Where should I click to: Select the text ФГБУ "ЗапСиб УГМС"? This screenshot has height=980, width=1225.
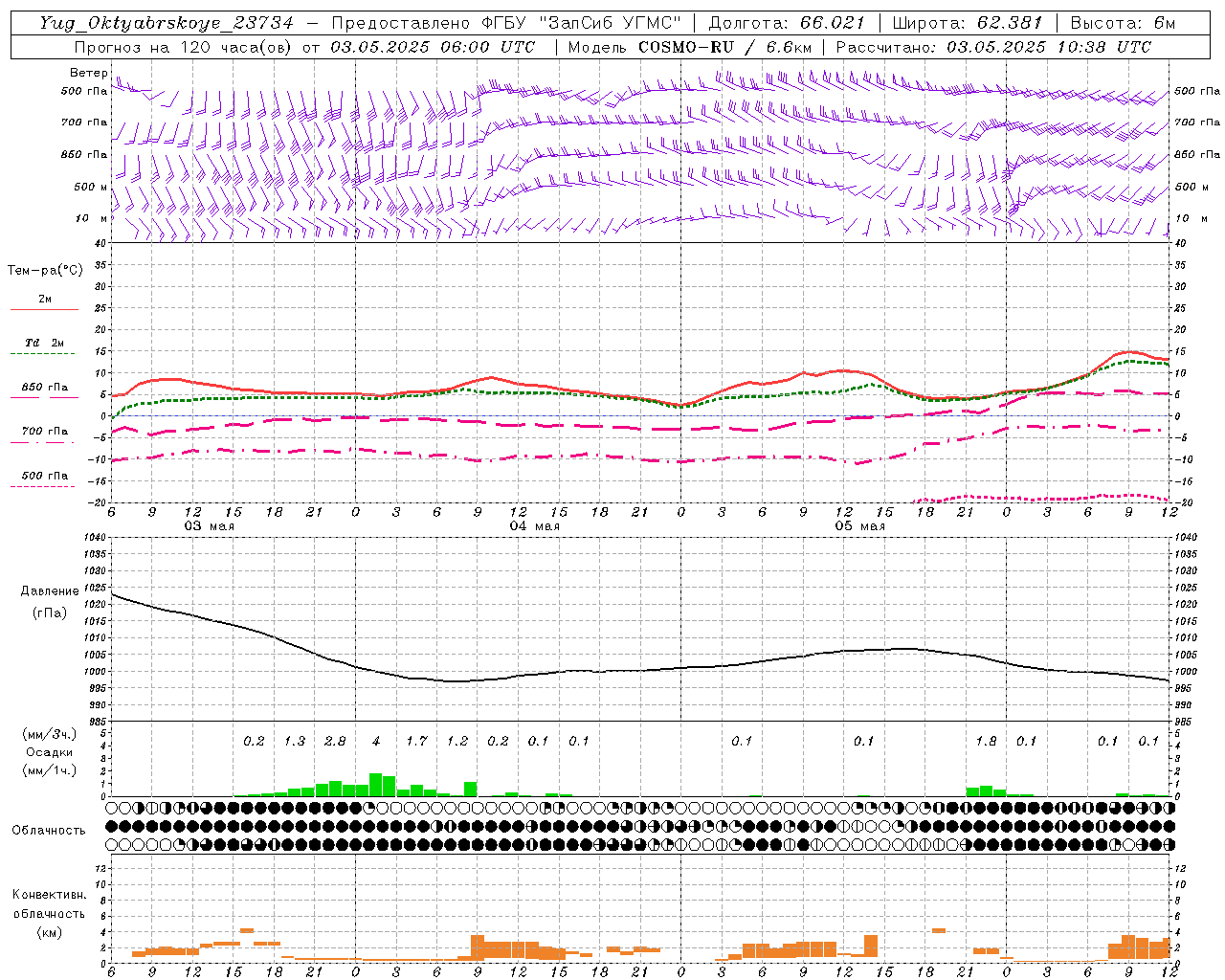tap(583, 23)
